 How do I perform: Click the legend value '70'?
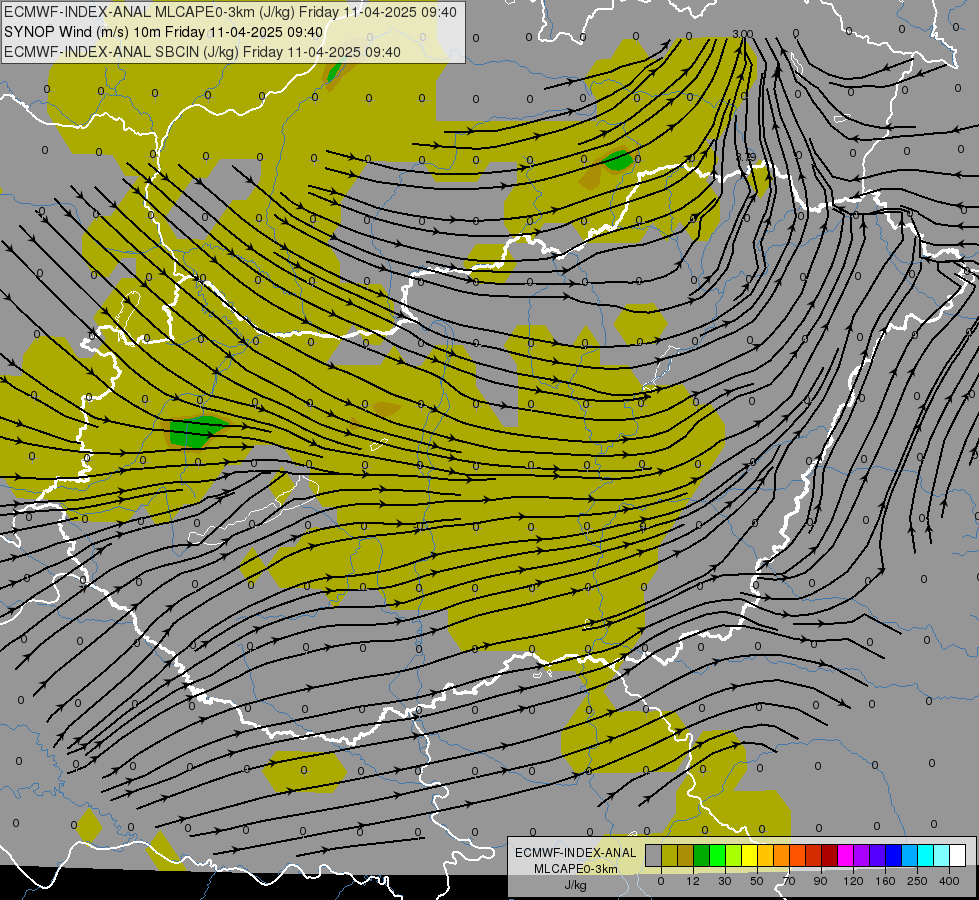(789, 881)
